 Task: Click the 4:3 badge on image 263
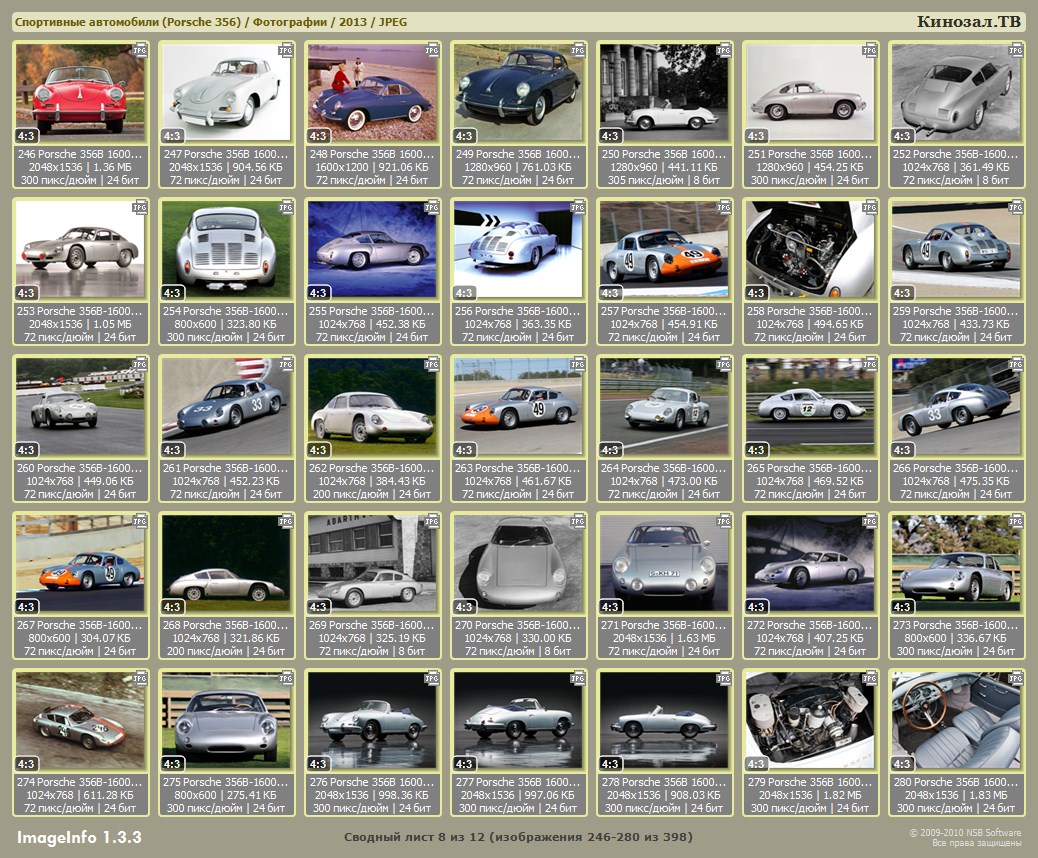coord(464,450)
